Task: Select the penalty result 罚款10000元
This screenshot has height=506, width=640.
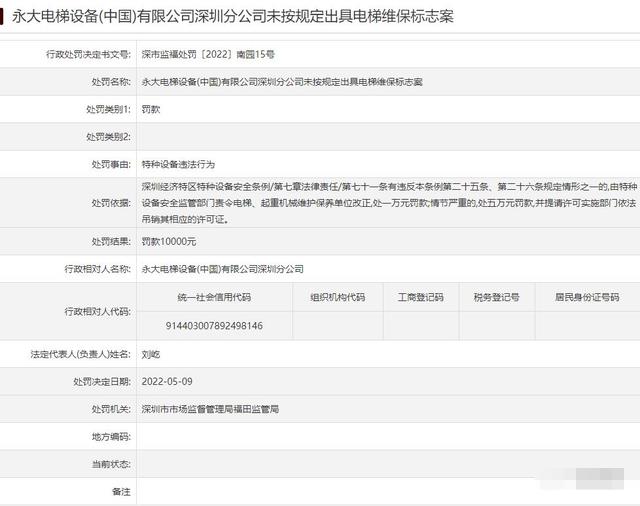Action: (x=170, y=242)
